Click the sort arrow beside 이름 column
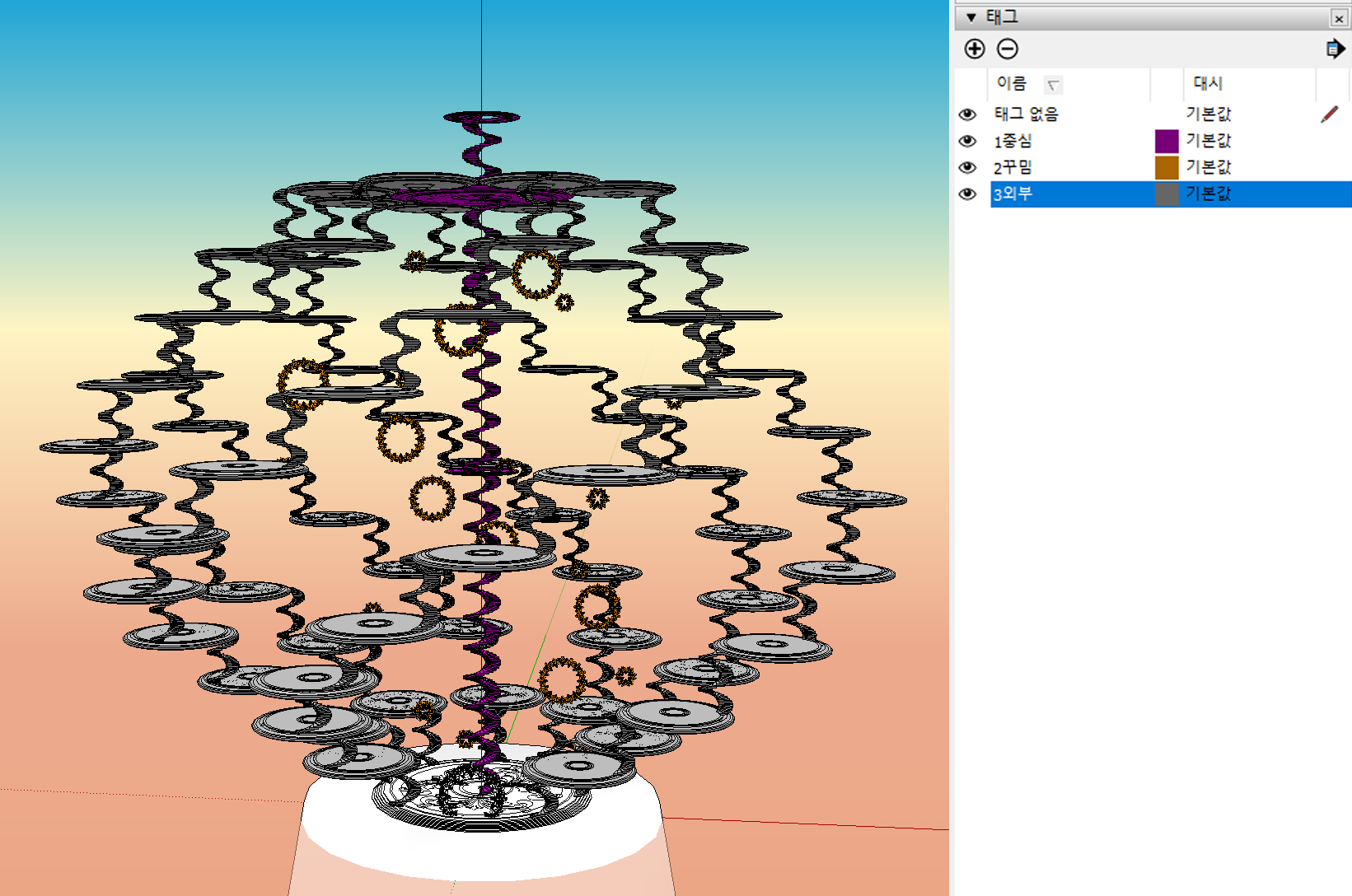 1053,85
